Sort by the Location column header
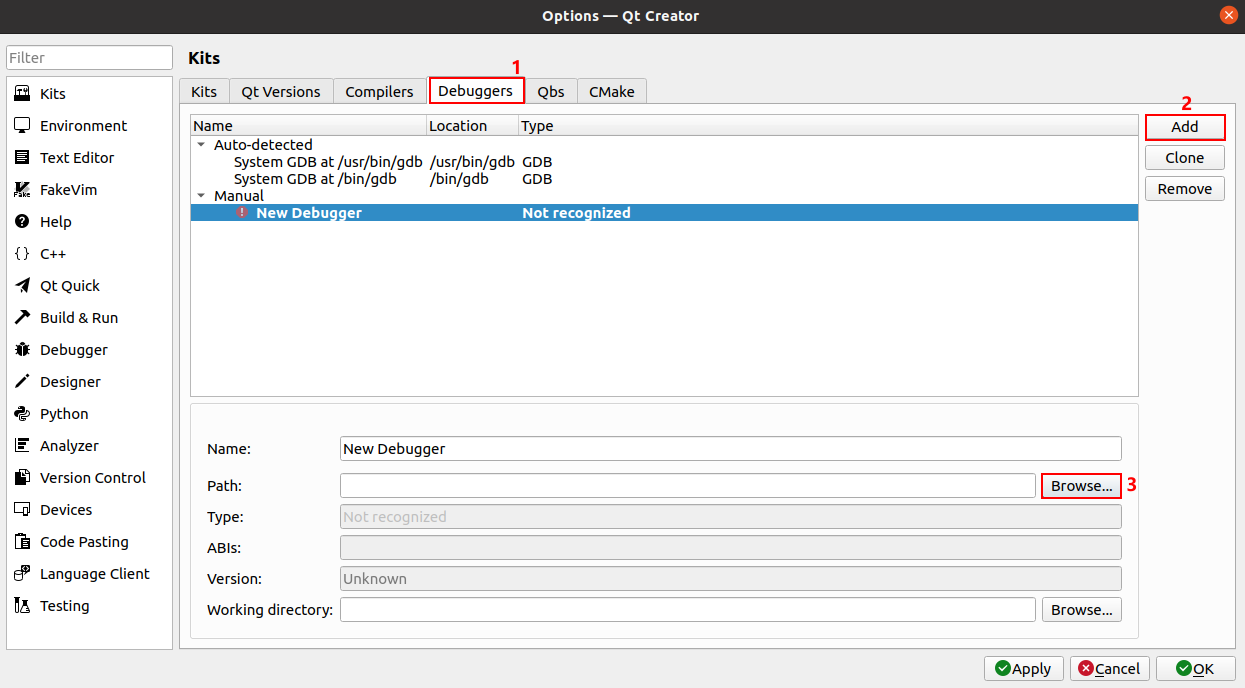Image resolution: width=1245 pixels, height=688 pixels. pyautogui.click(x=472, y=126)
